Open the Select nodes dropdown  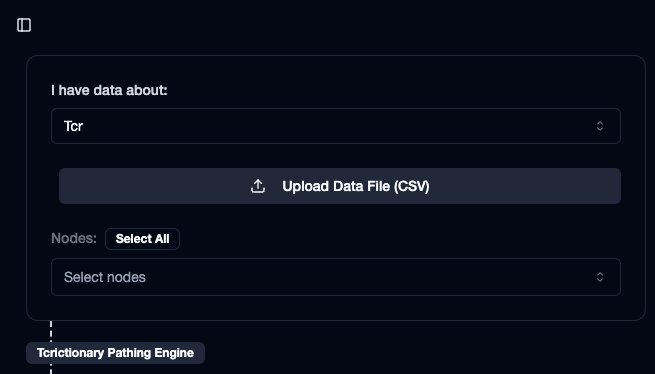(x=336, y=277)
